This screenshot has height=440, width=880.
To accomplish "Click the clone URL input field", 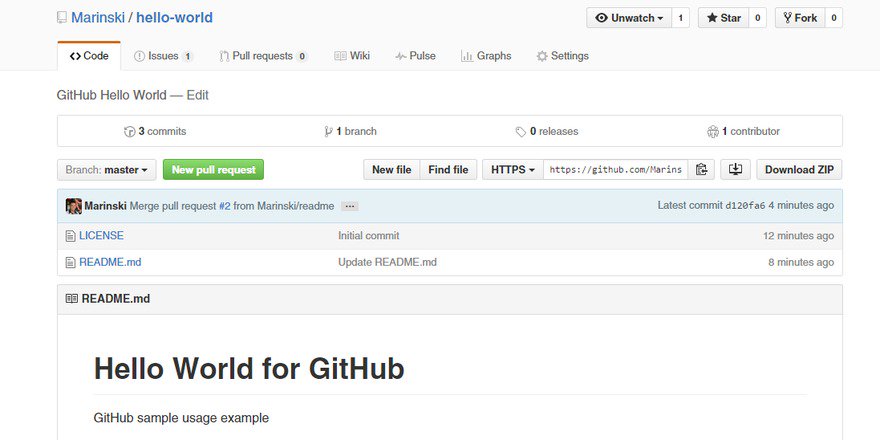I will pyautogui.click(x=616, y=169).
